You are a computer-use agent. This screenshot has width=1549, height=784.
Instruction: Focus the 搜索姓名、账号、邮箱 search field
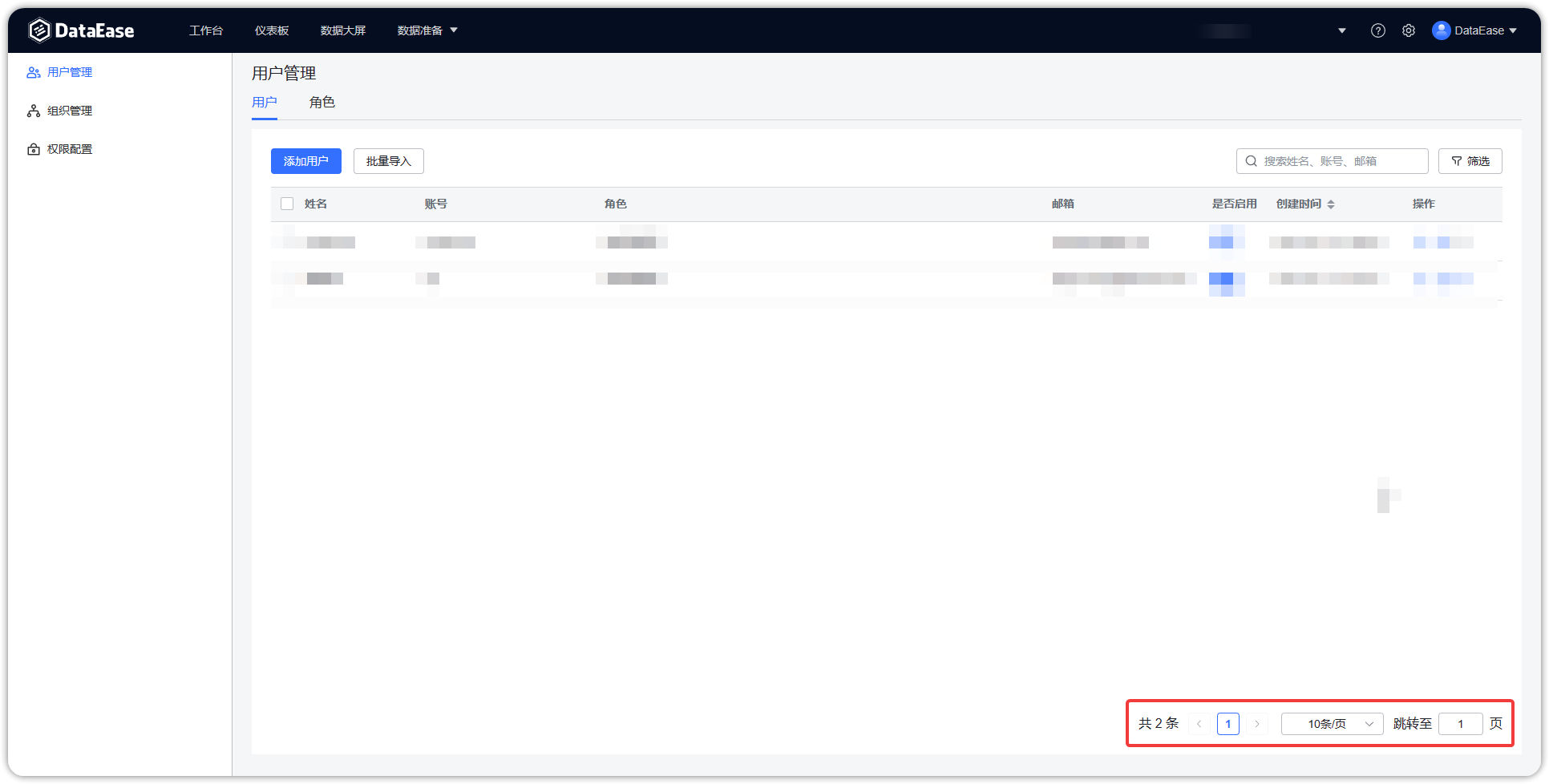coord(1333,161)
